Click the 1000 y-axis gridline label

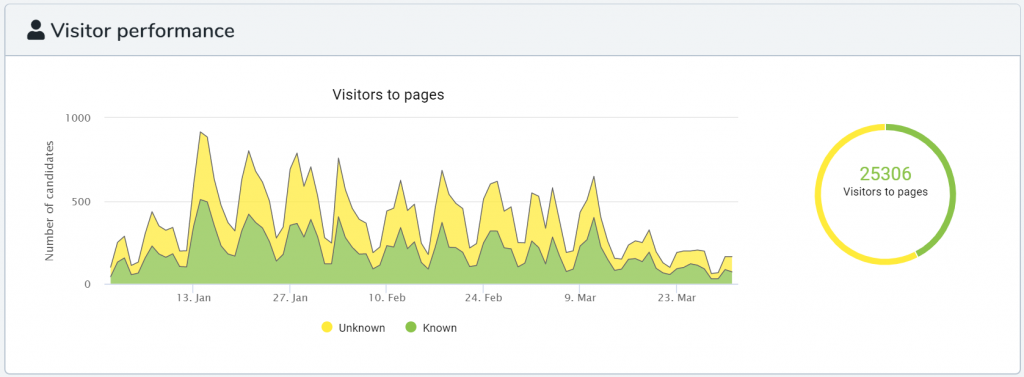(78, 118)
